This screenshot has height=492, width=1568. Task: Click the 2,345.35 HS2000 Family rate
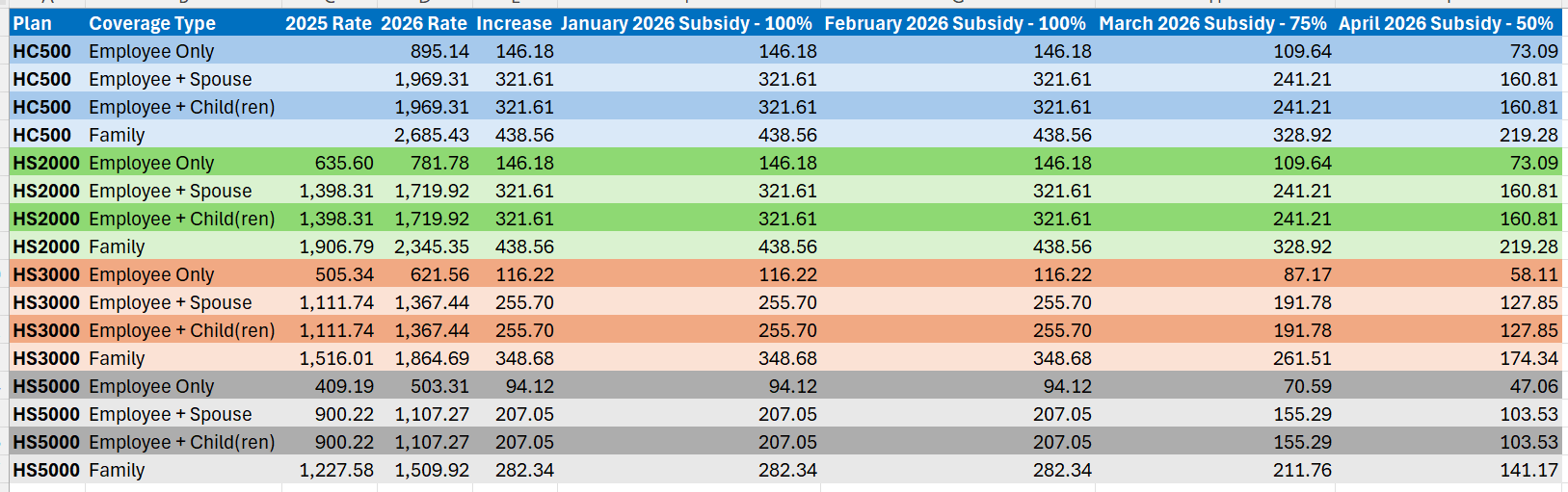click(432, 246)
